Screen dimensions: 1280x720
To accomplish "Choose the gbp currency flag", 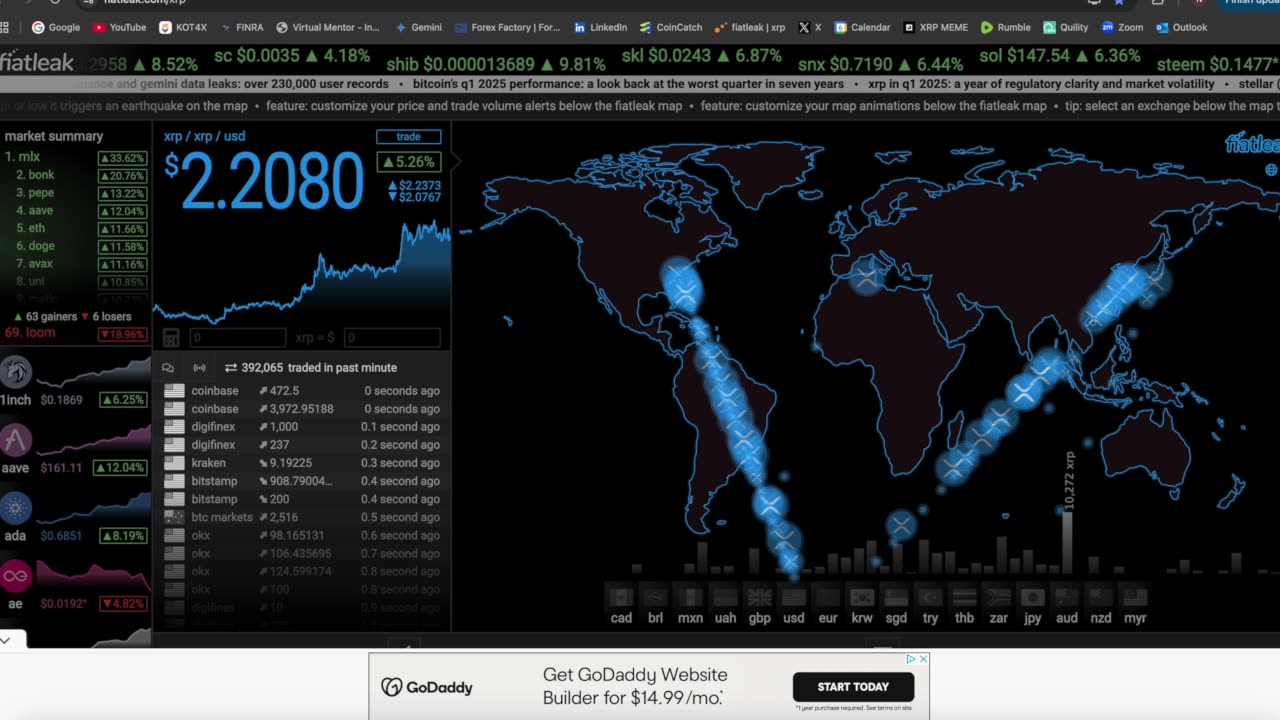I will click(x=760, y=597).
